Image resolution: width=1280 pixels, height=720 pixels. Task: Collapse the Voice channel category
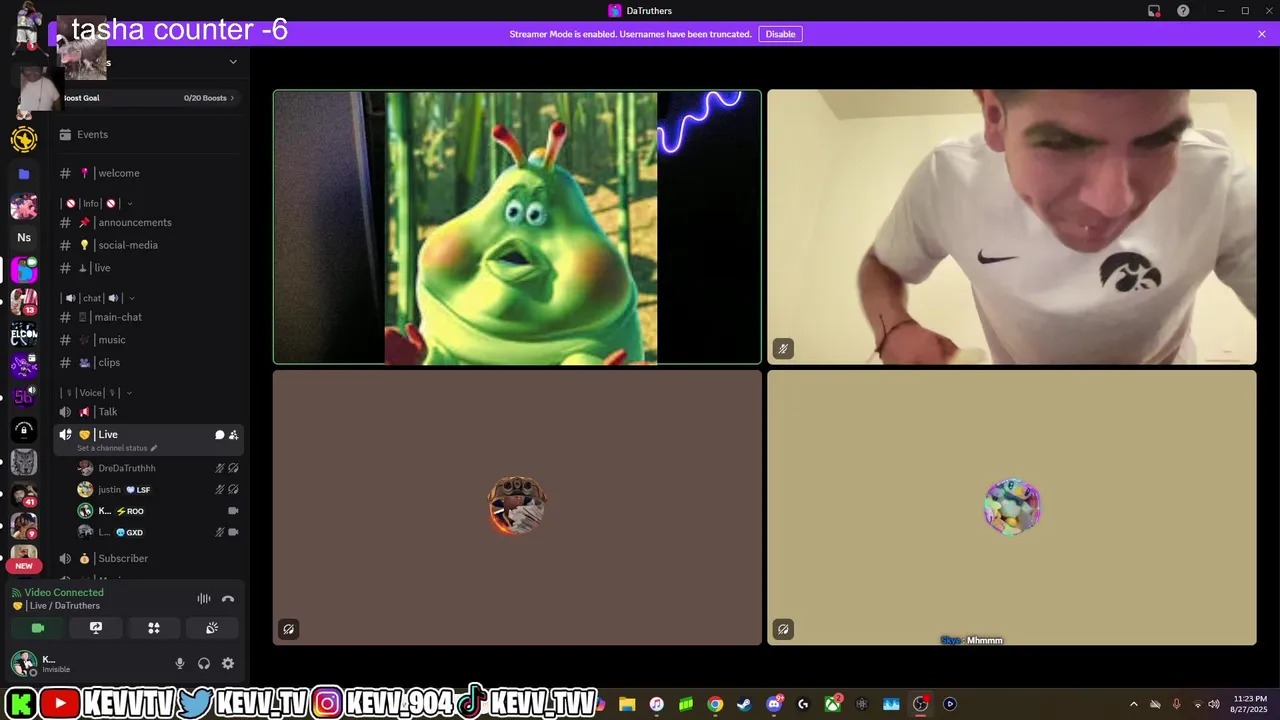click(97, 393)
